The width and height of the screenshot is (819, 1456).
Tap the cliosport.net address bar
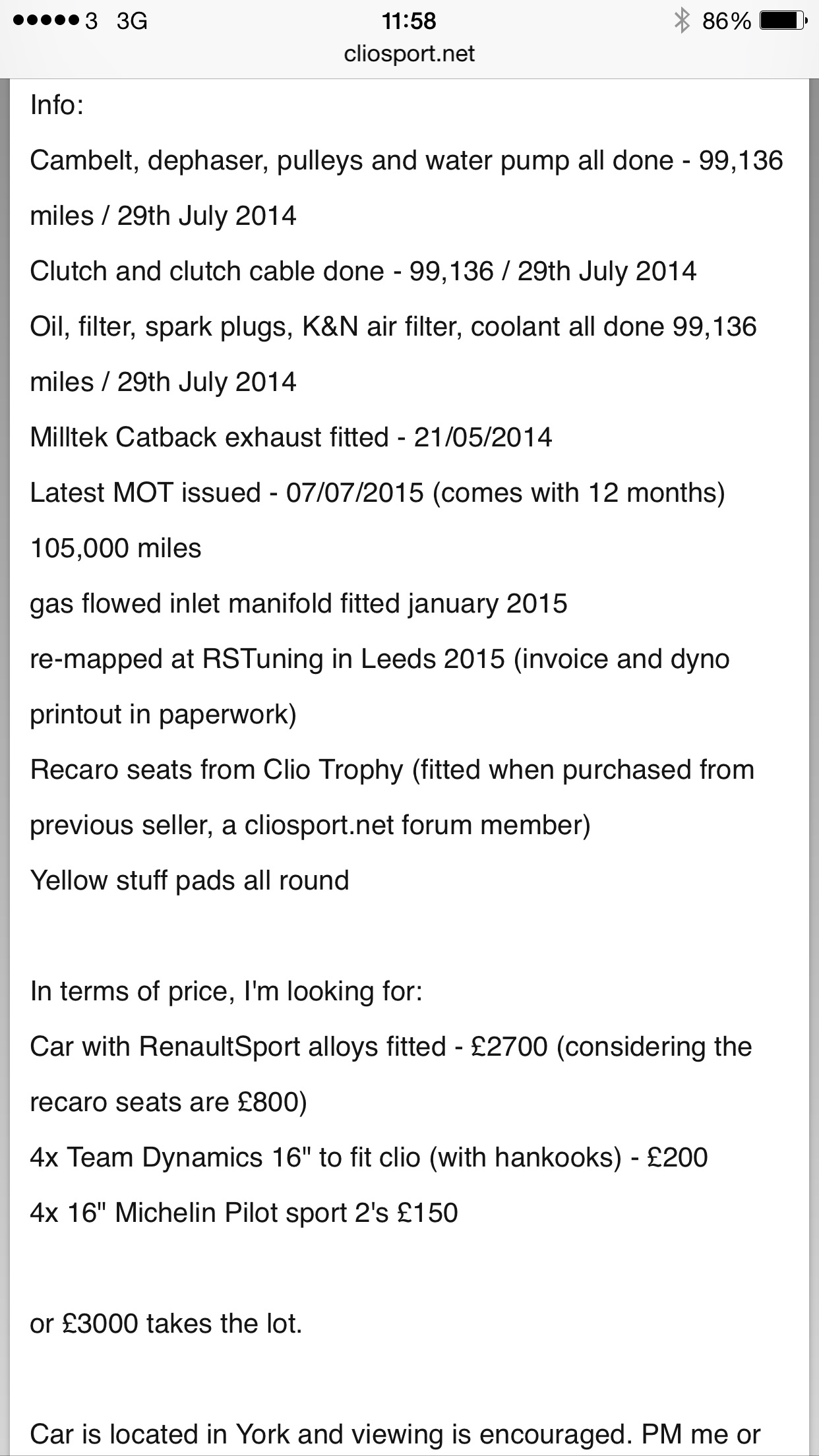coord(409,54)
